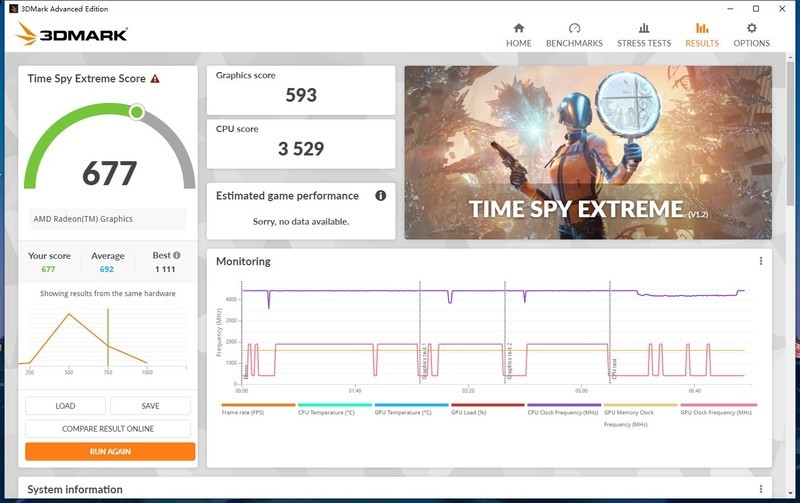Click Your score value 677 in green

pyautogui.click(x=48, y=269)
